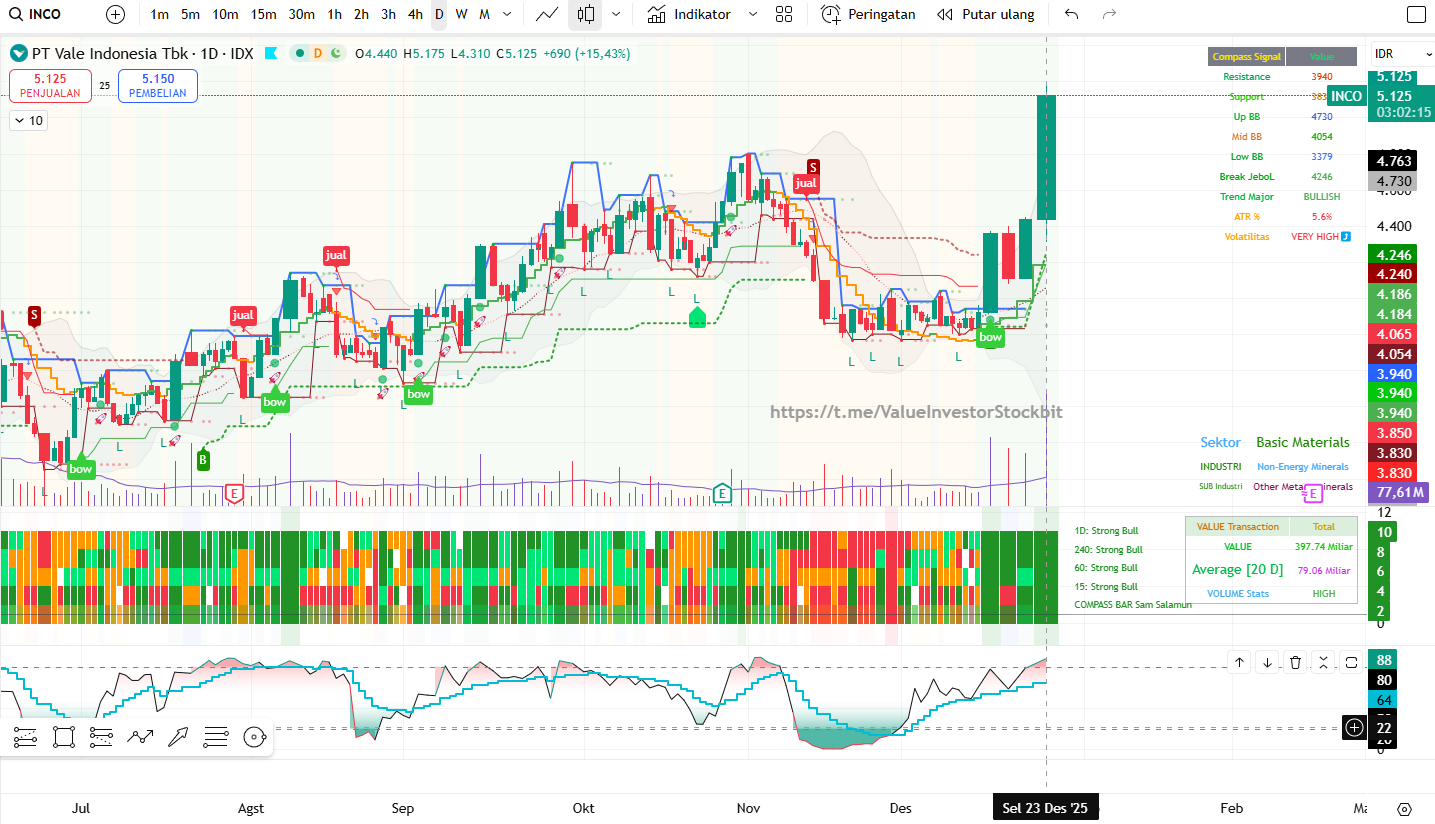Viewport: 1435px width, 824px height.
Task: Open the Indikator favorites dropdown arrow
Action: pyautogui.click(x=753, y=14)
